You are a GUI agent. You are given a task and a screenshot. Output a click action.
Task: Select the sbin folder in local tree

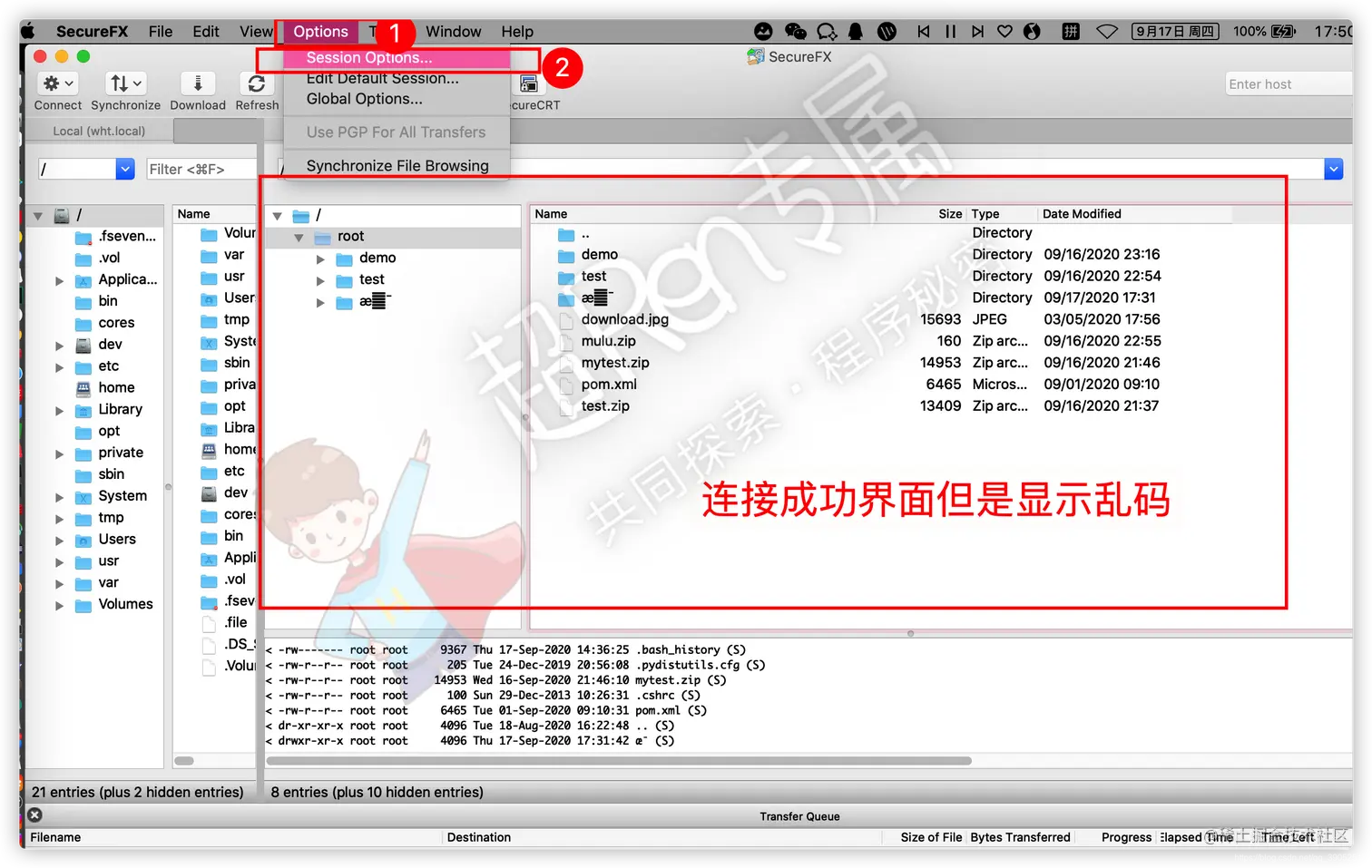pos(111,474)
